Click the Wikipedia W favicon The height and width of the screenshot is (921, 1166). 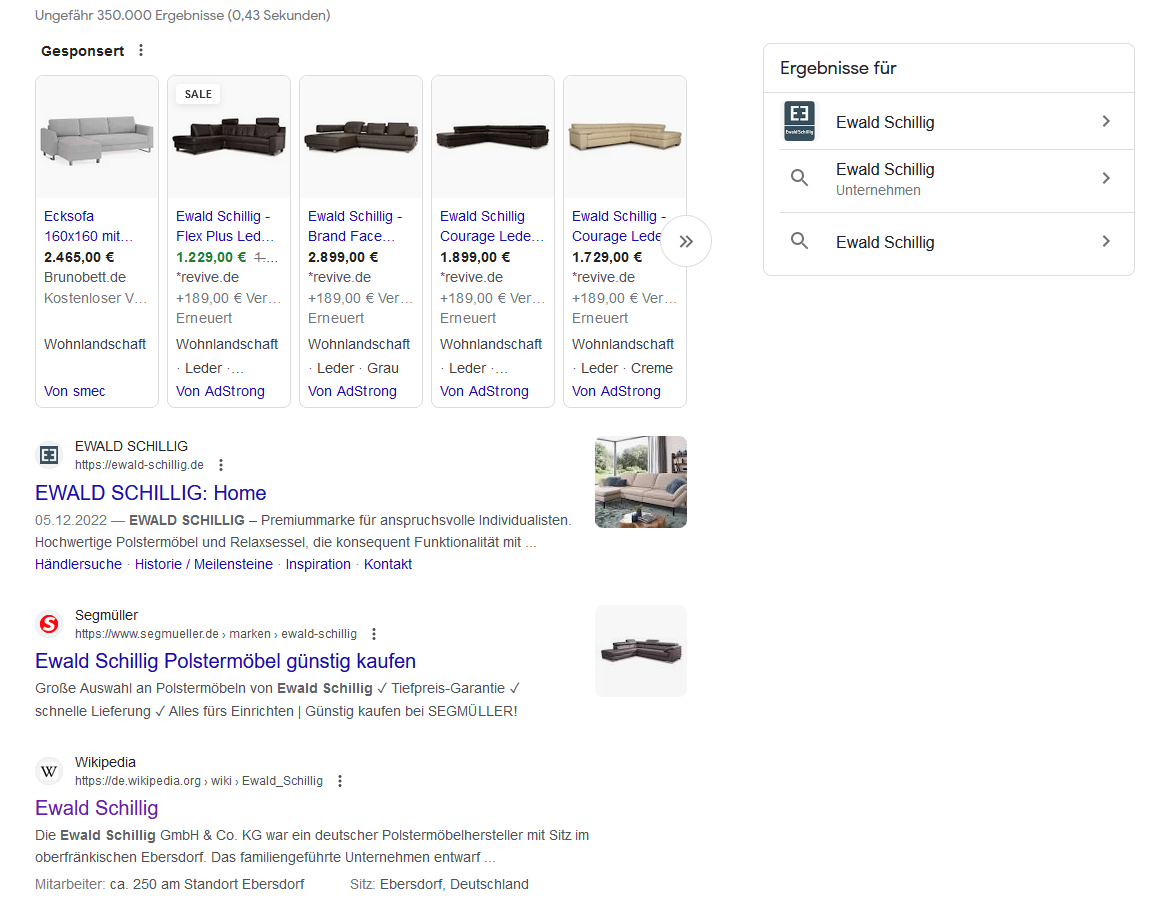pyautogui.click(x=49, y=771)
